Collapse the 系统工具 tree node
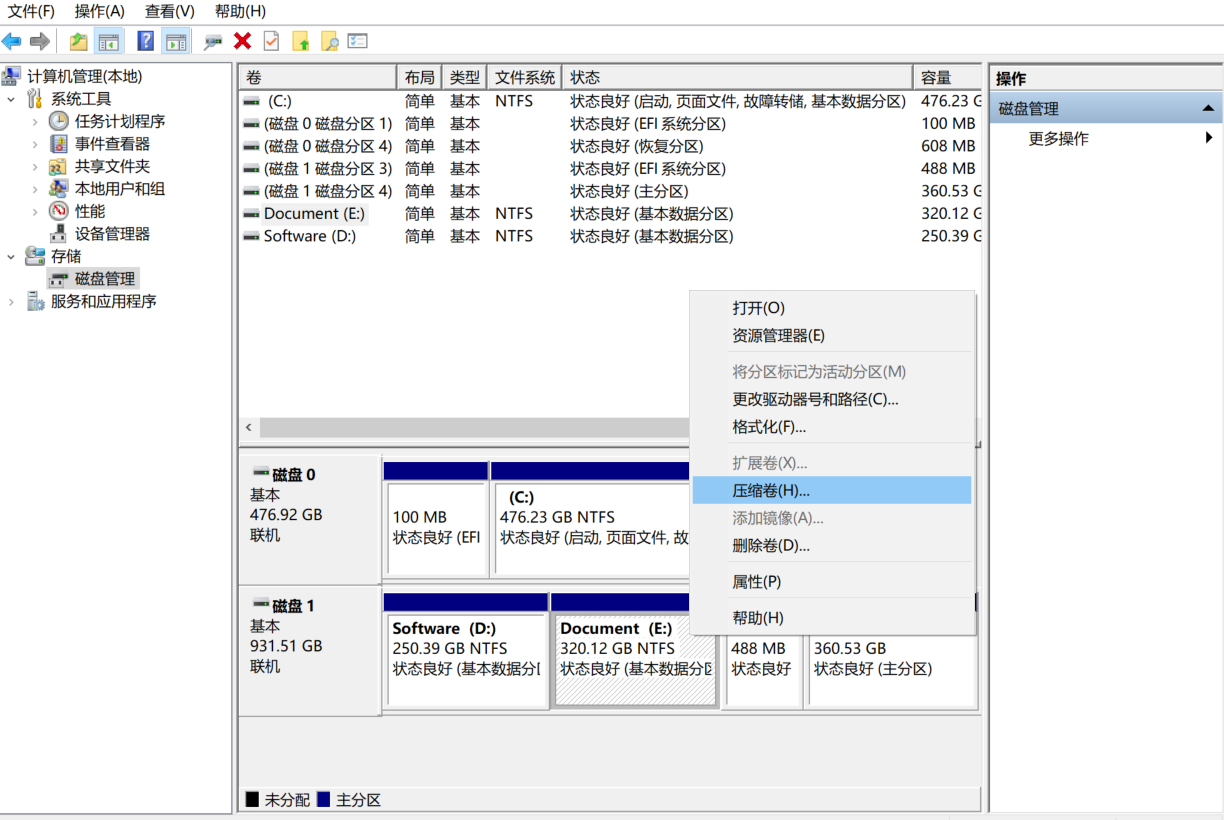The height and width of the screenshot is (820, 1224). coord(12,99)
